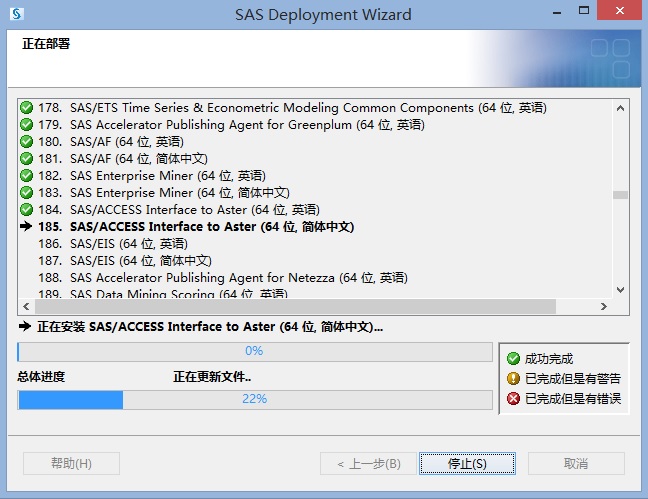This screenshot has height=499, width=648.
Task: Click the 总体进度 label
Action: 41,377
